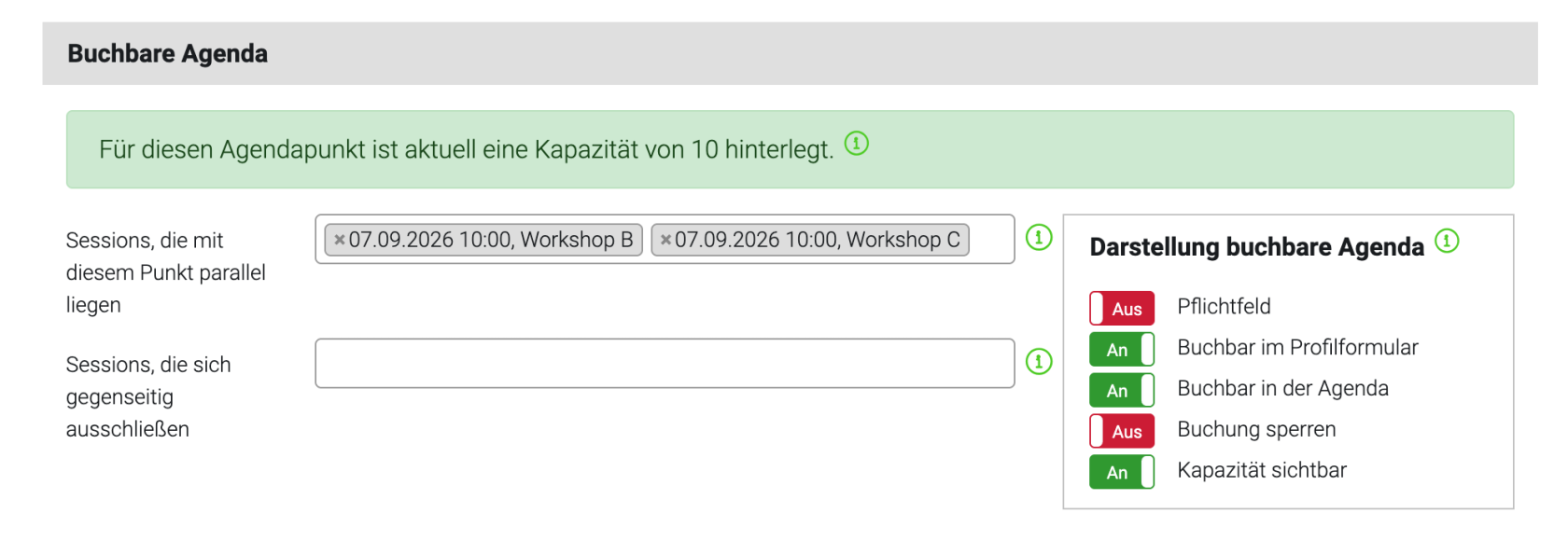
Task: Collapse the Buchbare Agenda section header
Action: coord(790,54)
